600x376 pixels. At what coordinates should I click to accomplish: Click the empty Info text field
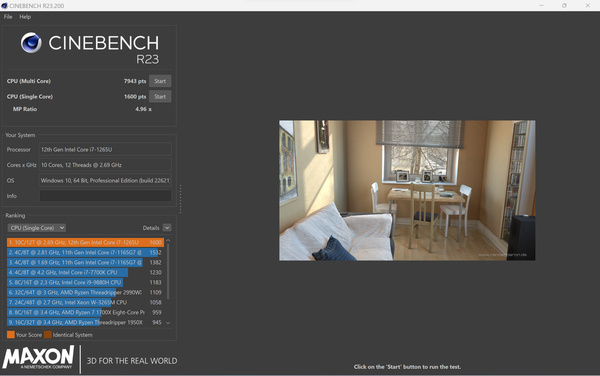[x=105, y=195]
